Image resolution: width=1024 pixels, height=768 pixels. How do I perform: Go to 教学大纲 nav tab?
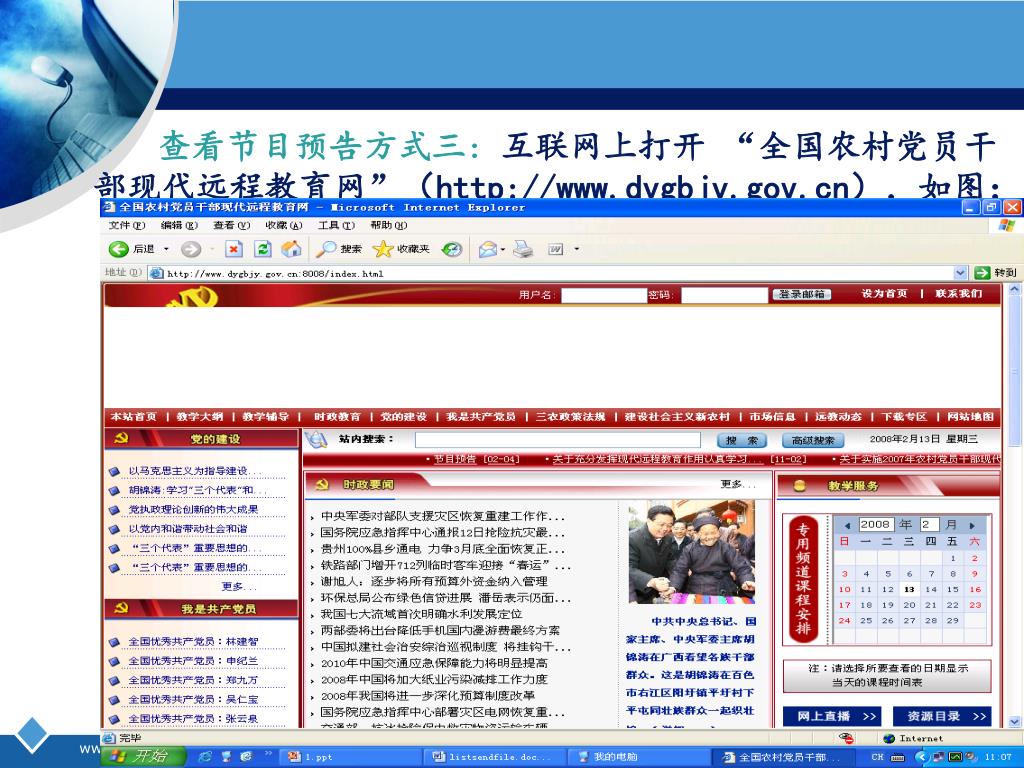point(200,417)
